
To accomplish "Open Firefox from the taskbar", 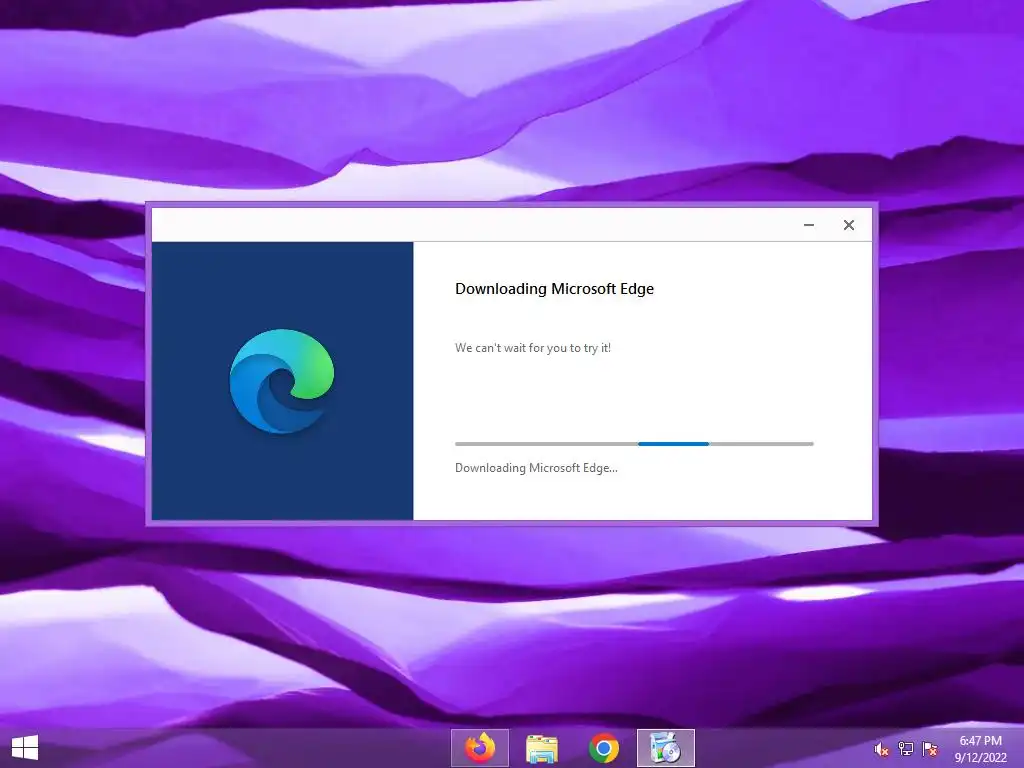I will click(x=480, y=748).
